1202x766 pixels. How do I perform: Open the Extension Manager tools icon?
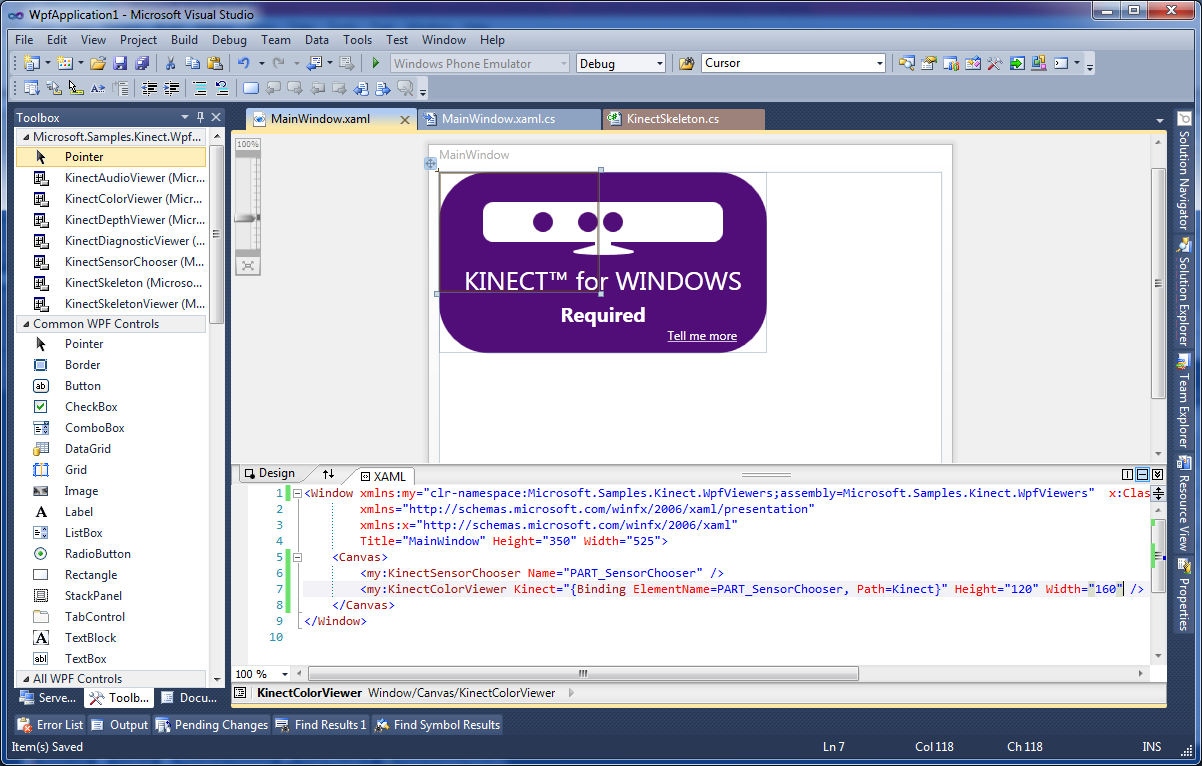(x=995, y=63)
